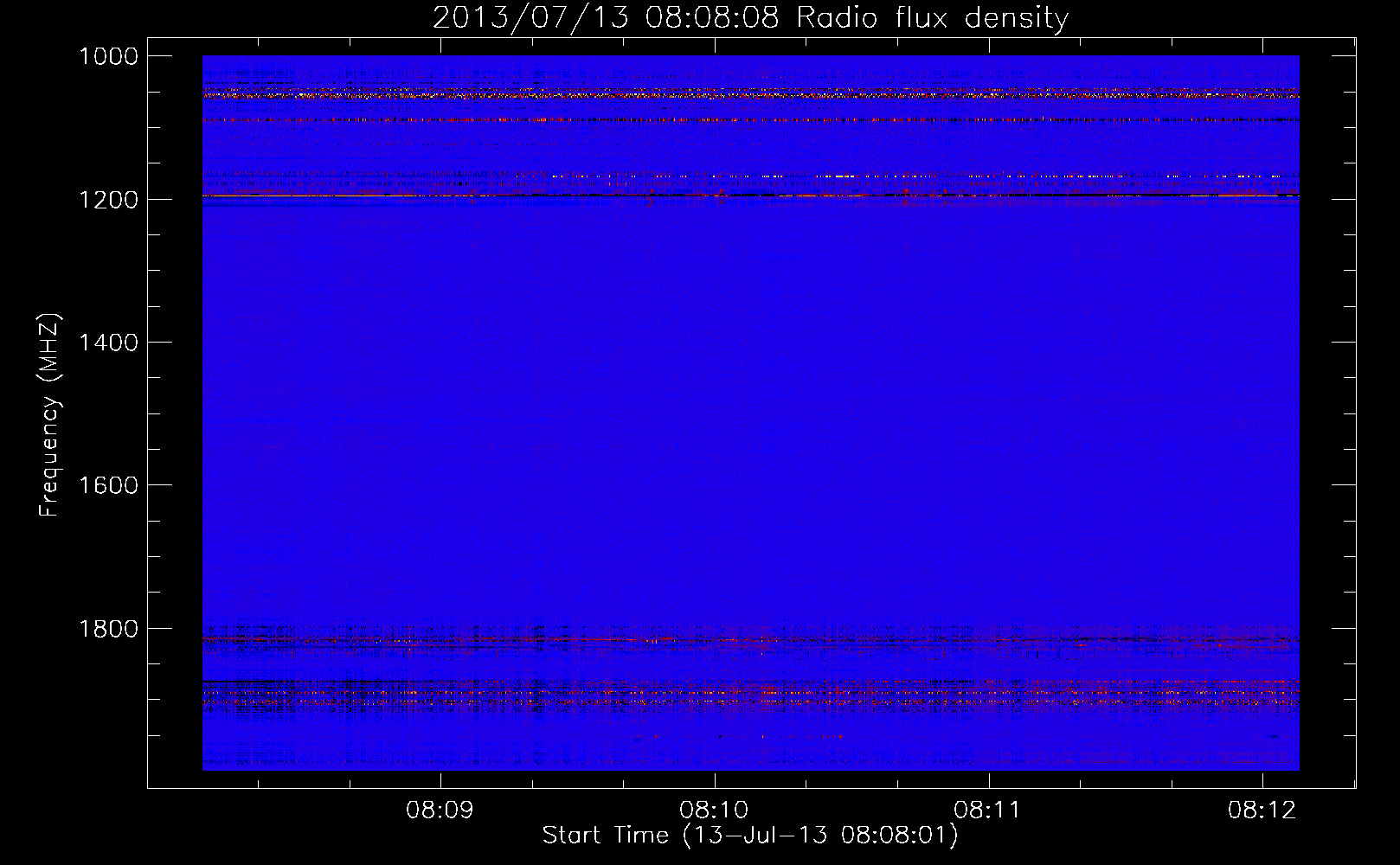This screenshot has width=1400, height=865.
Task: Click the 1200 frequency tick label
Action: 108,200
